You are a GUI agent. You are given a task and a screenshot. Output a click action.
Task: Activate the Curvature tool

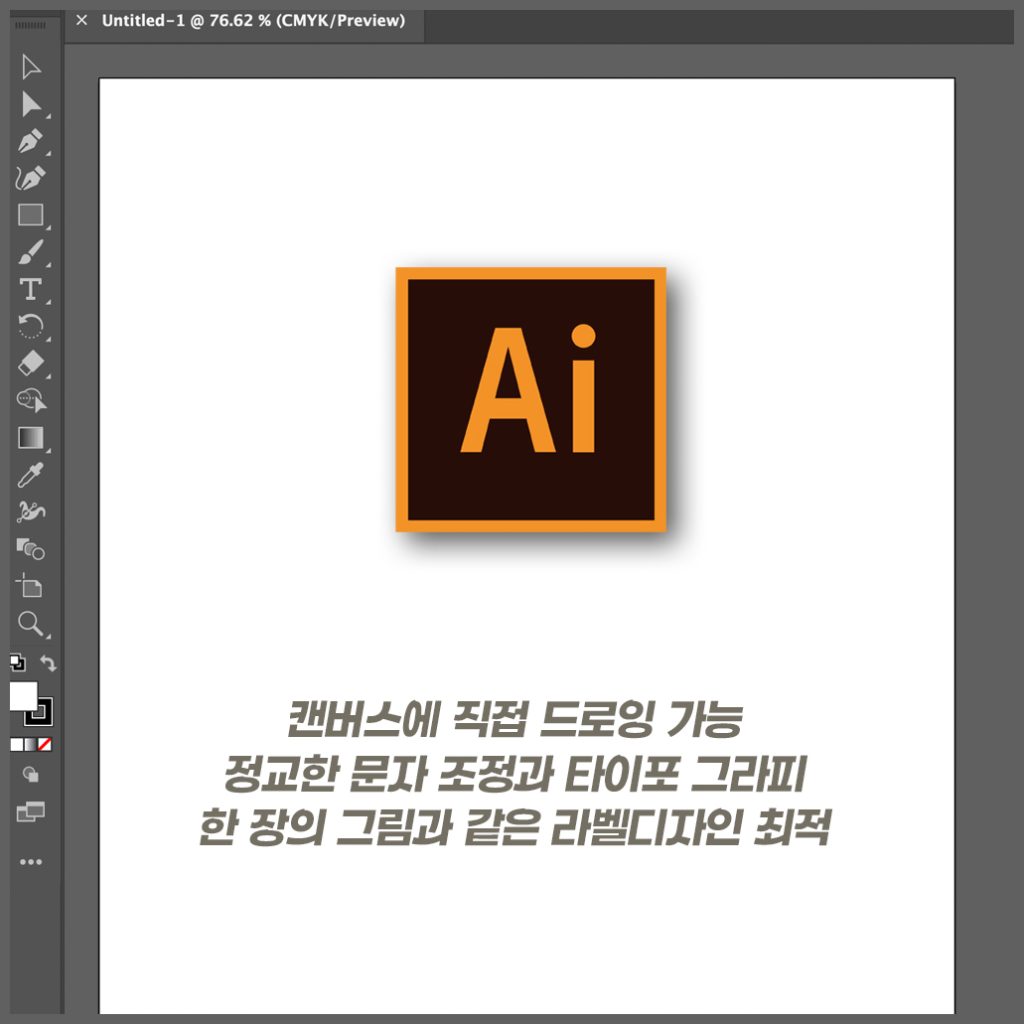31,178
